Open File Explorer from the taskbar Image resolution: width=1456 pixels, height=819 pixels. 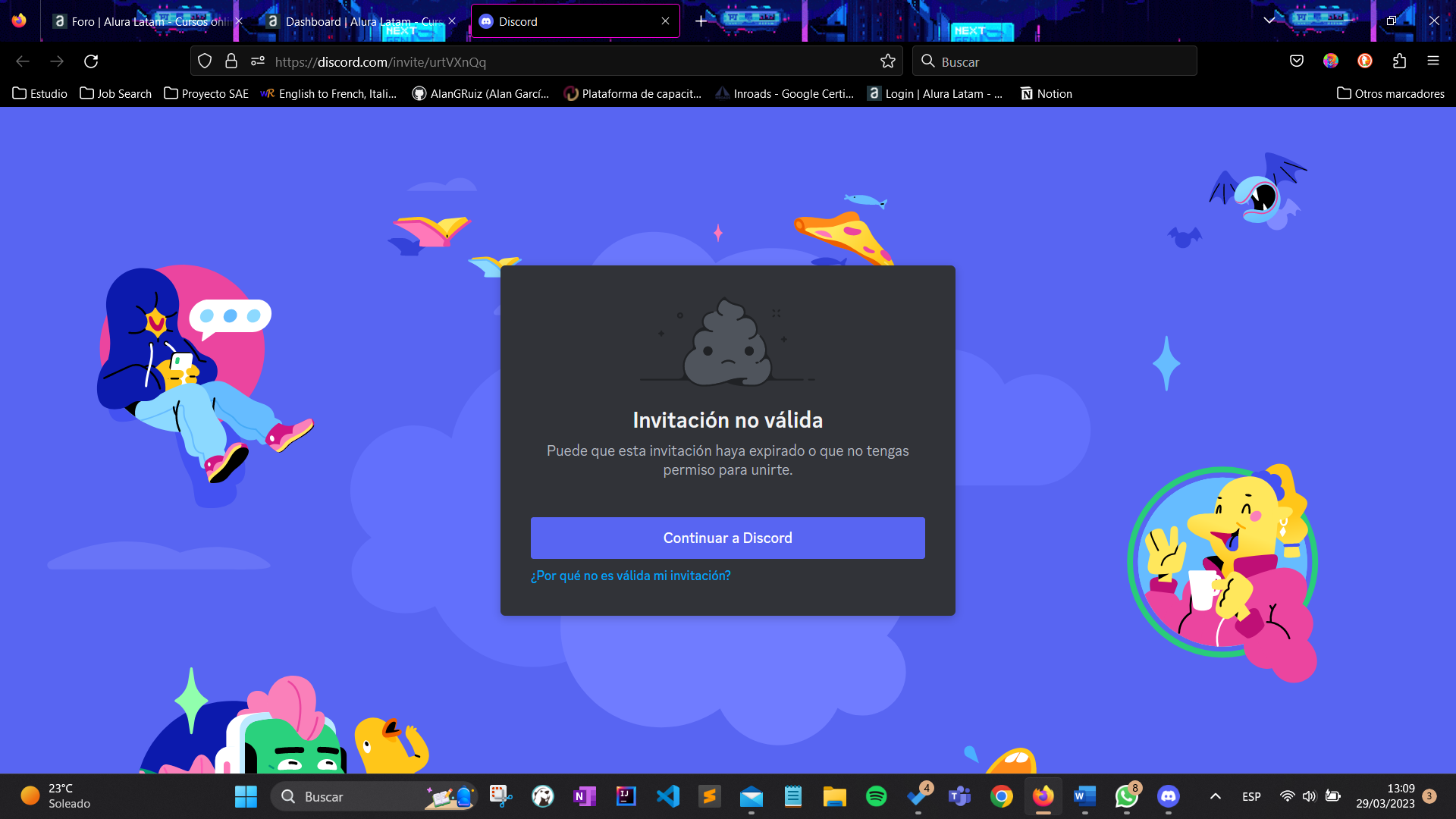(835, 796)
